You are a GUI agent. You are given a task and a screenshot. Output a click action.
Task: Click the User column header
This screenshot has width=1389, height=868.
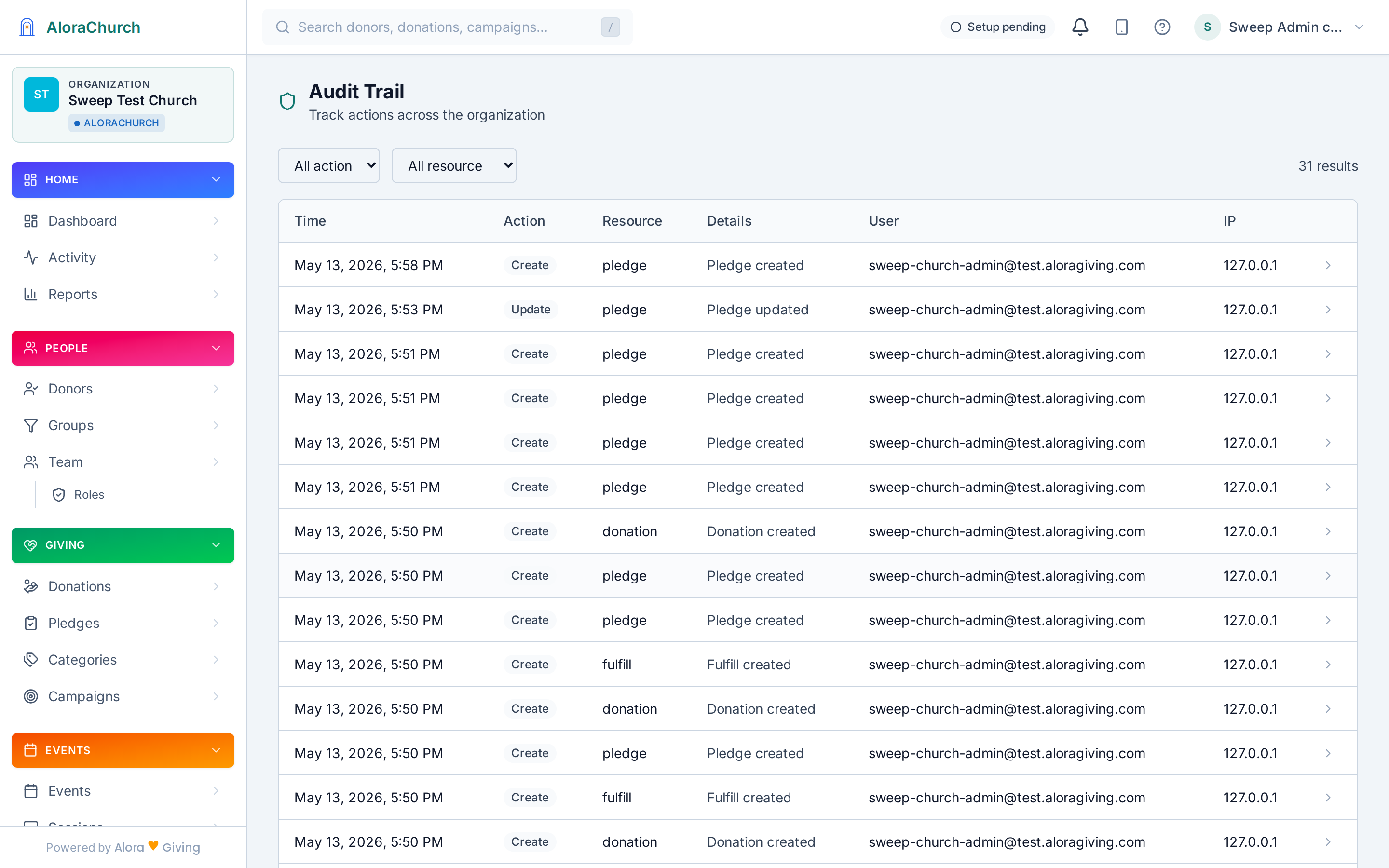pos(884,221)
